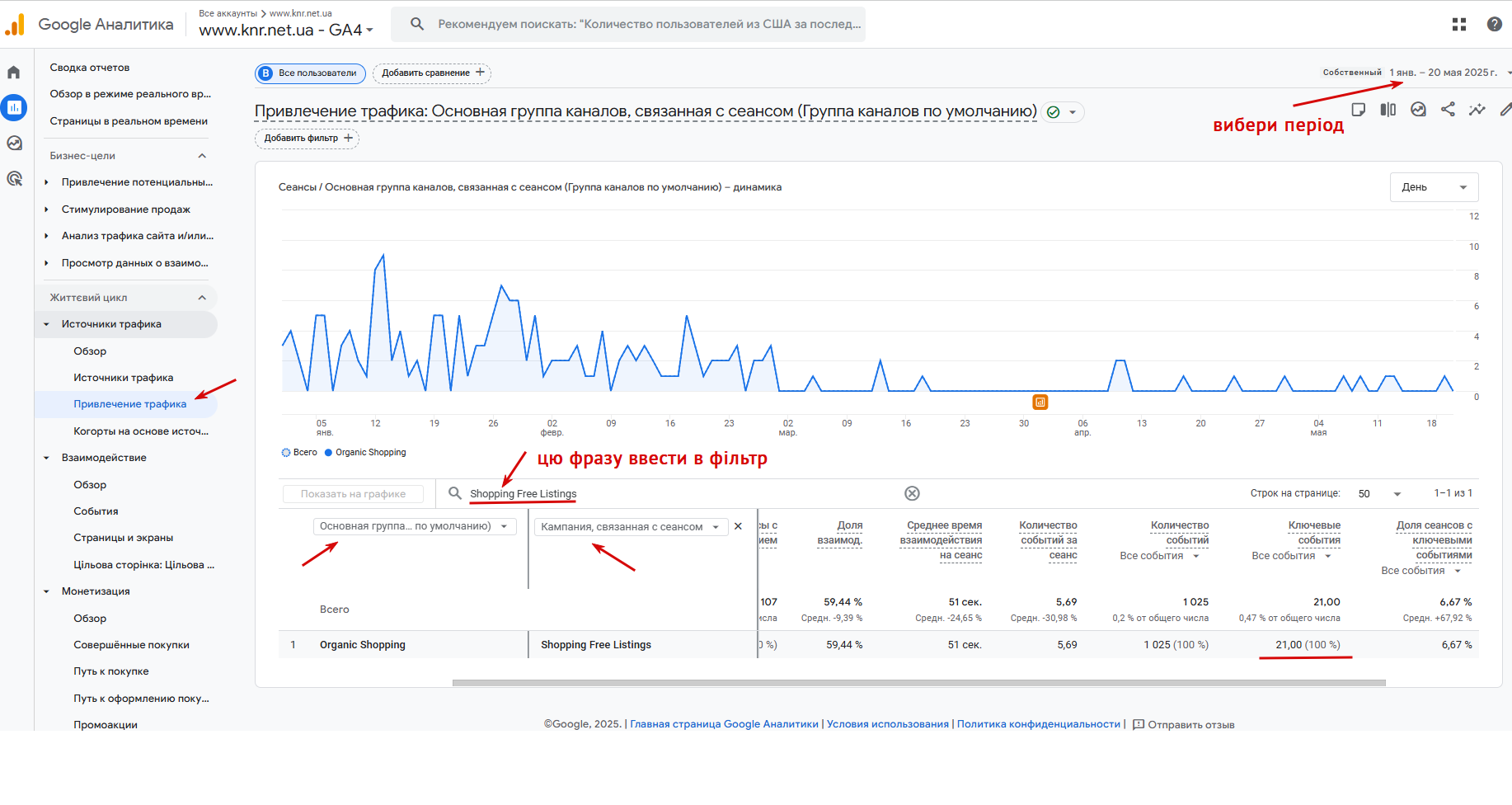Expand Стимулирование продаж tree item
The height and width of the screenshot is (805, 1512).
point(46,209)
